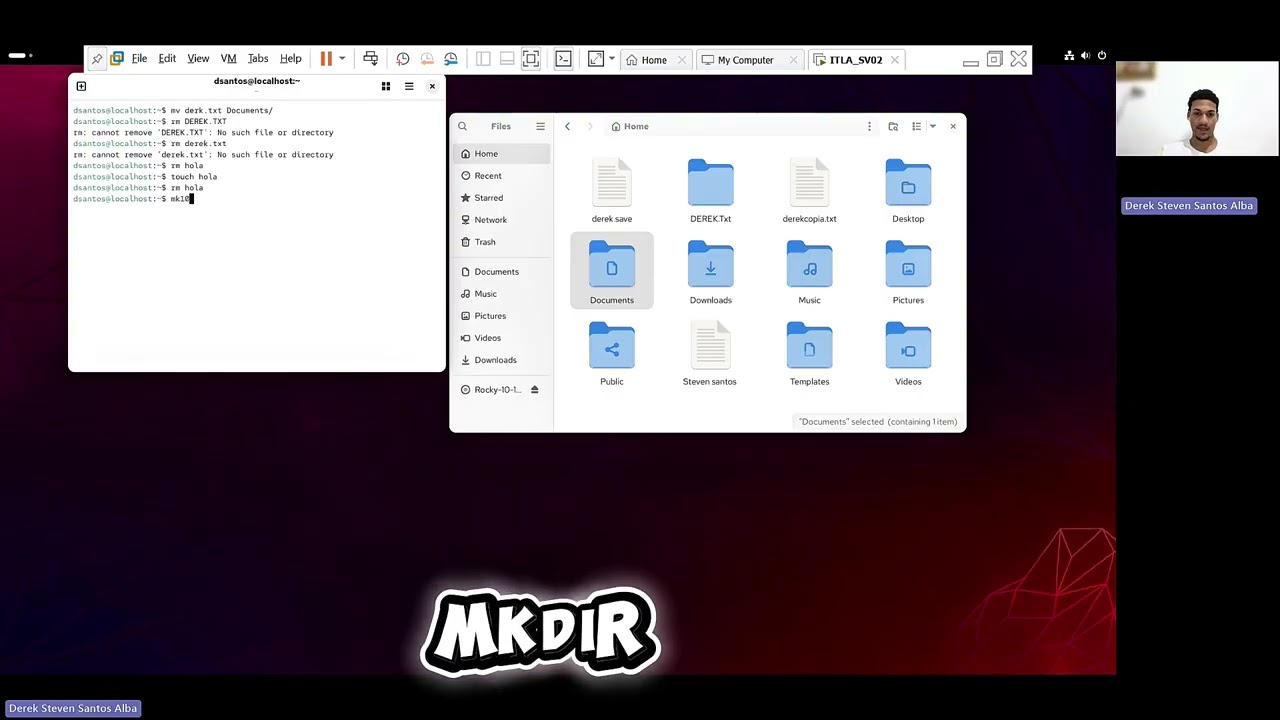Enter full screen mode icon in VMware
The width and height of the screenshot is (1280, 720).
[531, 60]
